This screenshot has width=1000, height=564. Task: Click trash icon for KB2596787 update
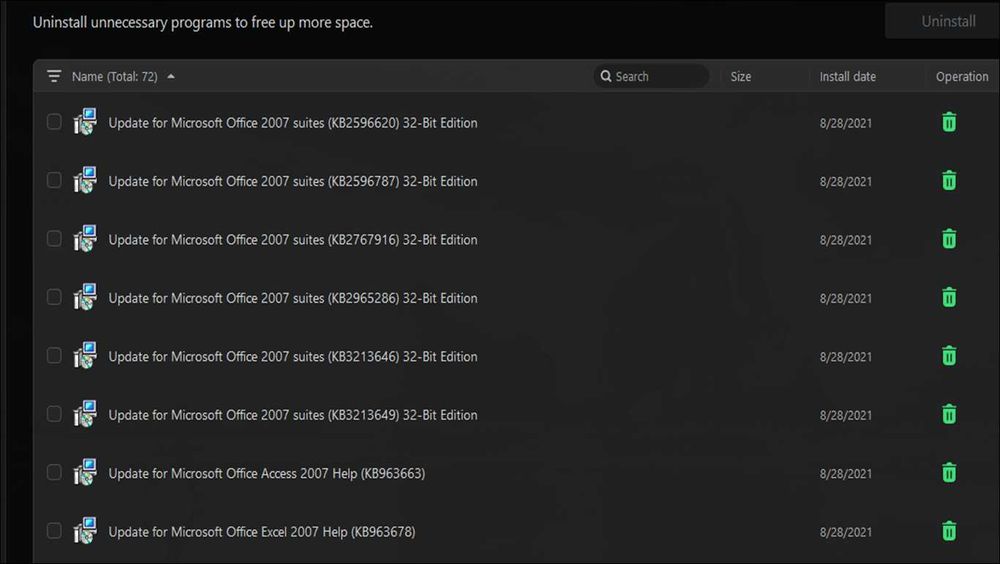pos(949,181)
